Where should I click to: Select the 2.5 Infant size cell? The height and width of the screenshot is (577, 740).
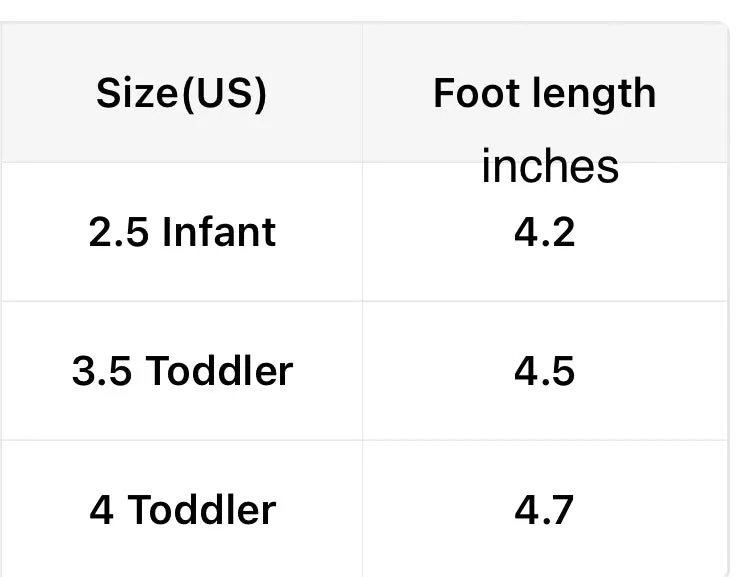[181, 232]
